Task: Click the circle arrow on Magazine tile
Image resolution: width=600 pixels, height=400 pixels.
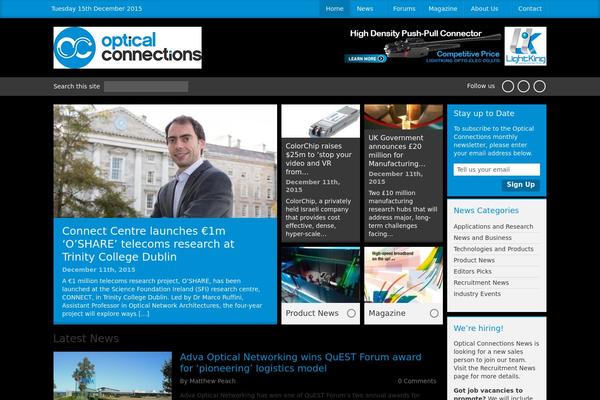Action: (x=434, y=313)
